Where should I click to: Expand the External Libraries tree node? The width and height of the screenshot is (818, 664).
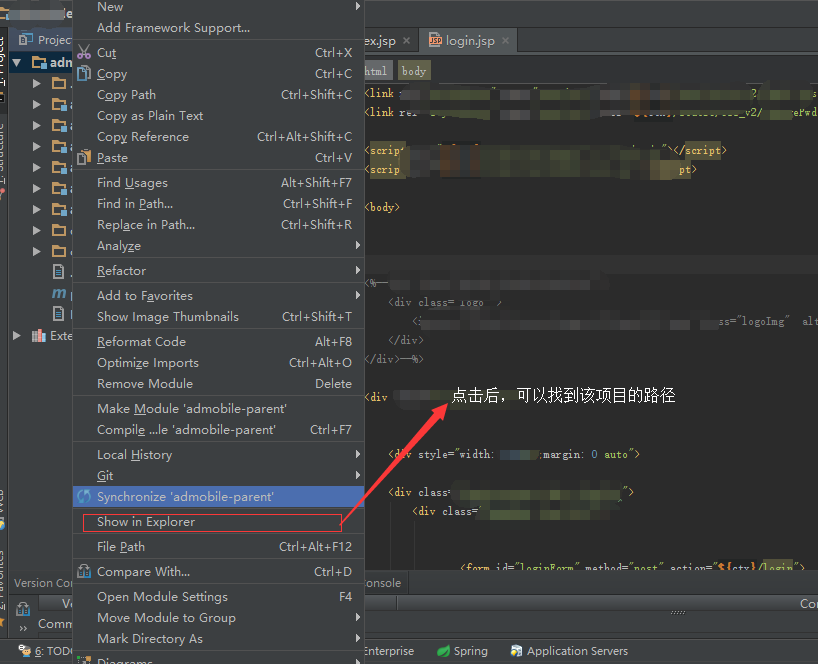tap(17, 335)
